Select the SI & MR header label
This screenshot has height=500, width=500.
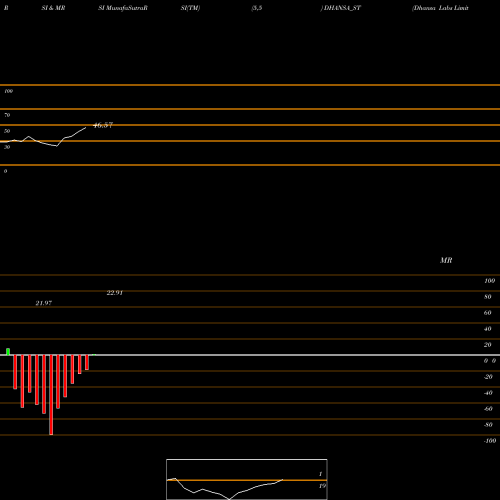53,8
